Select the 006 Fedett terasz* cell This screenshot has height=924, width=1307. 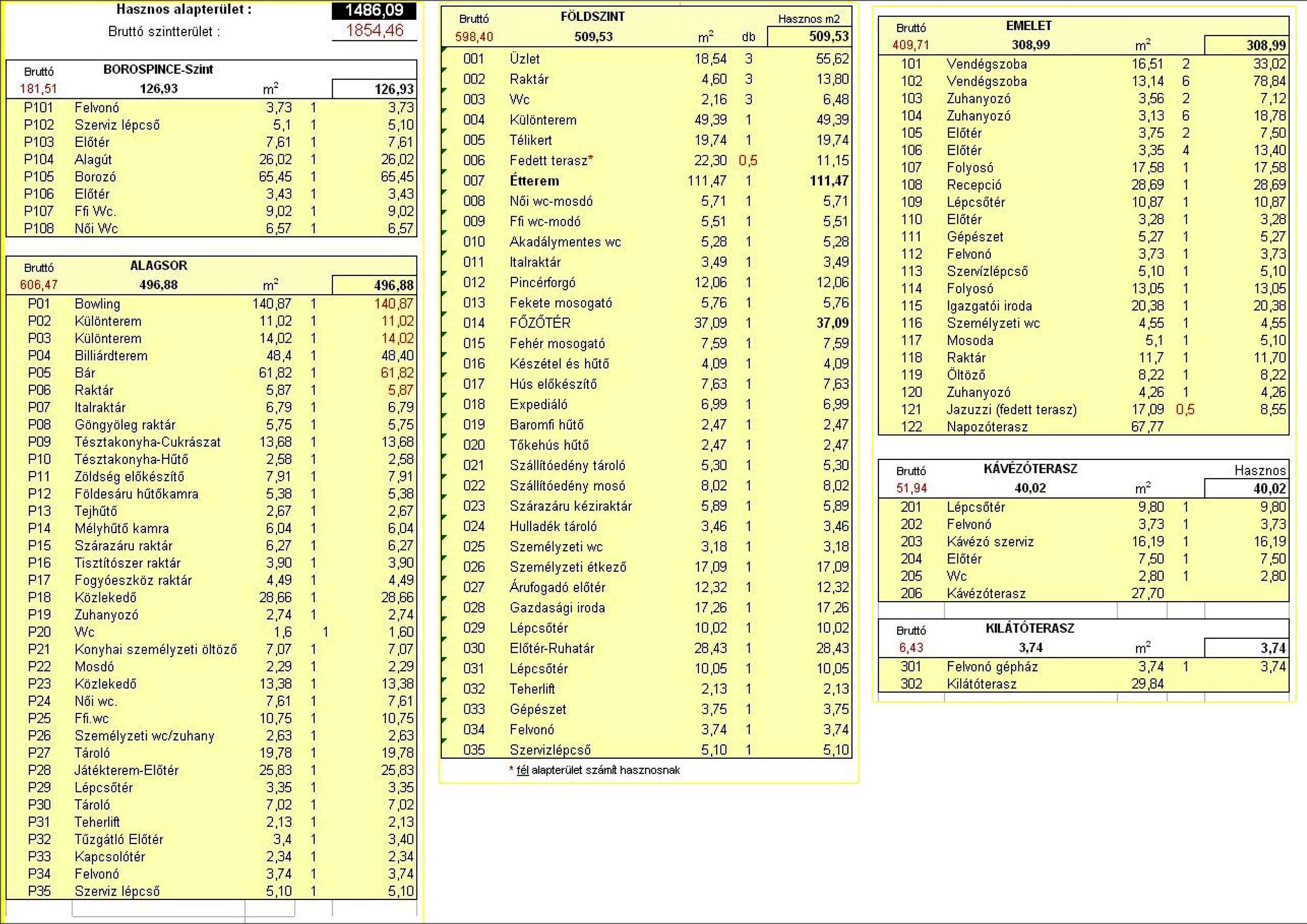click(x=551, y=161)
